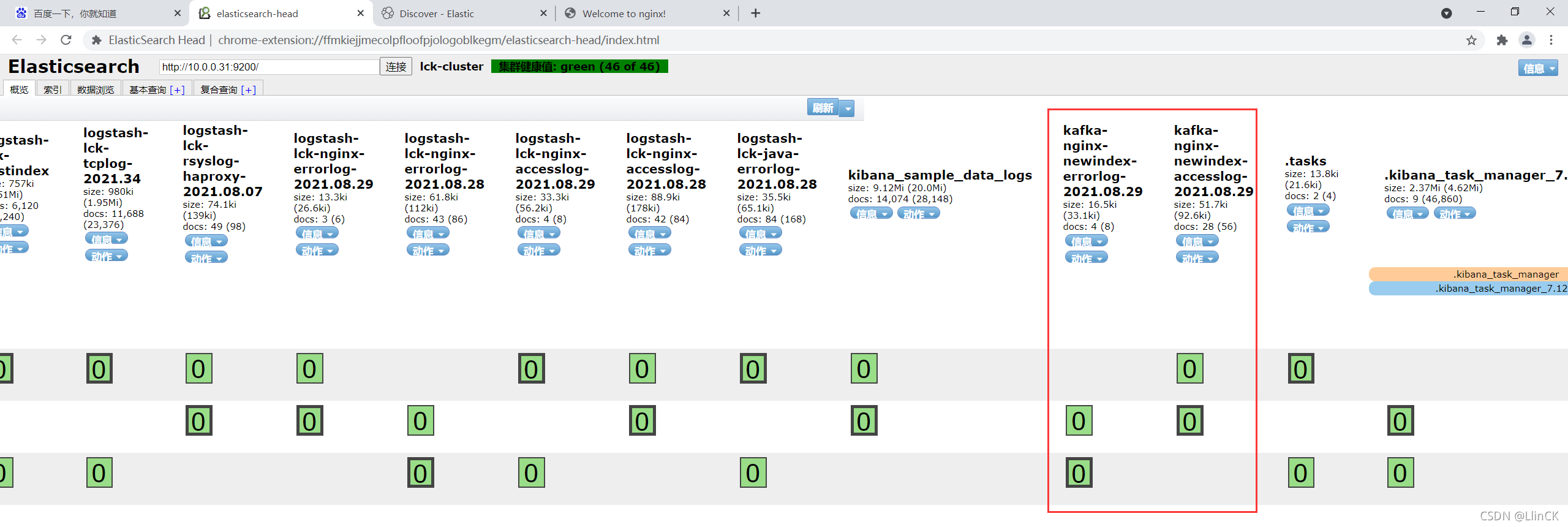This screenshot has width=1568, height=527.
Task: Click the green cluster health status indicator
Action: [579, 66]
